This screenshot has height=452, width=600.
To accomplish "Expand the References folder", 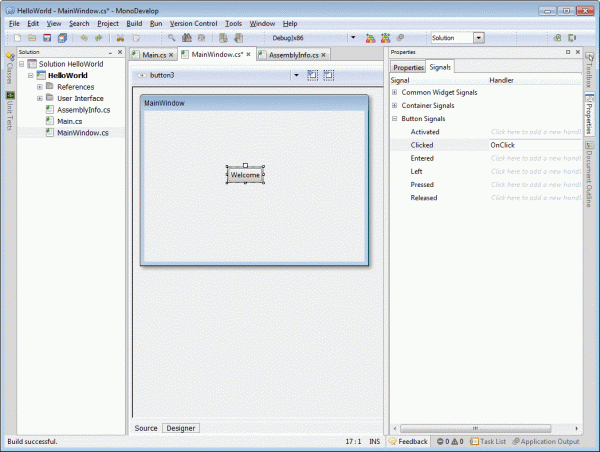I will (40, 87).
